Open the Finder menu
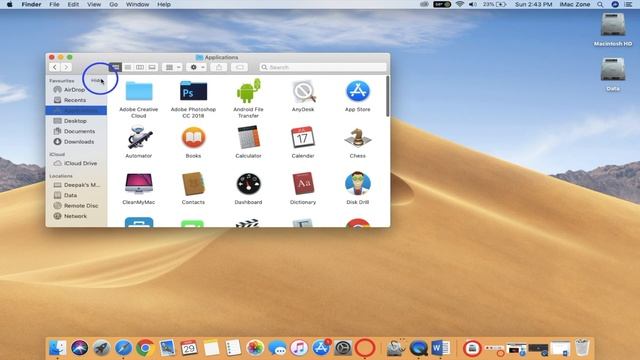 click(x=31, y=4)
